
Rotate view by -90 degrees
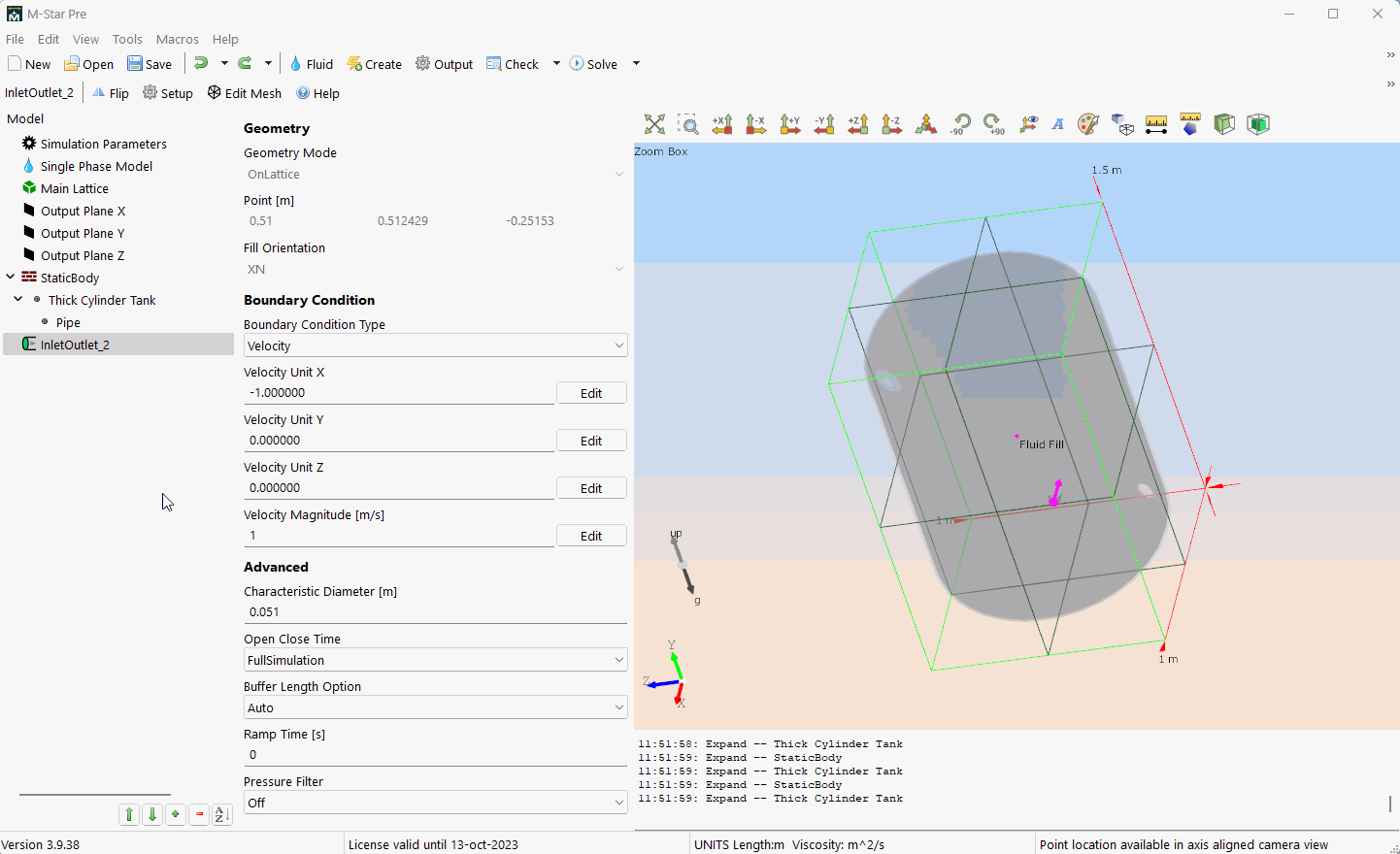(x=960, y=124)
